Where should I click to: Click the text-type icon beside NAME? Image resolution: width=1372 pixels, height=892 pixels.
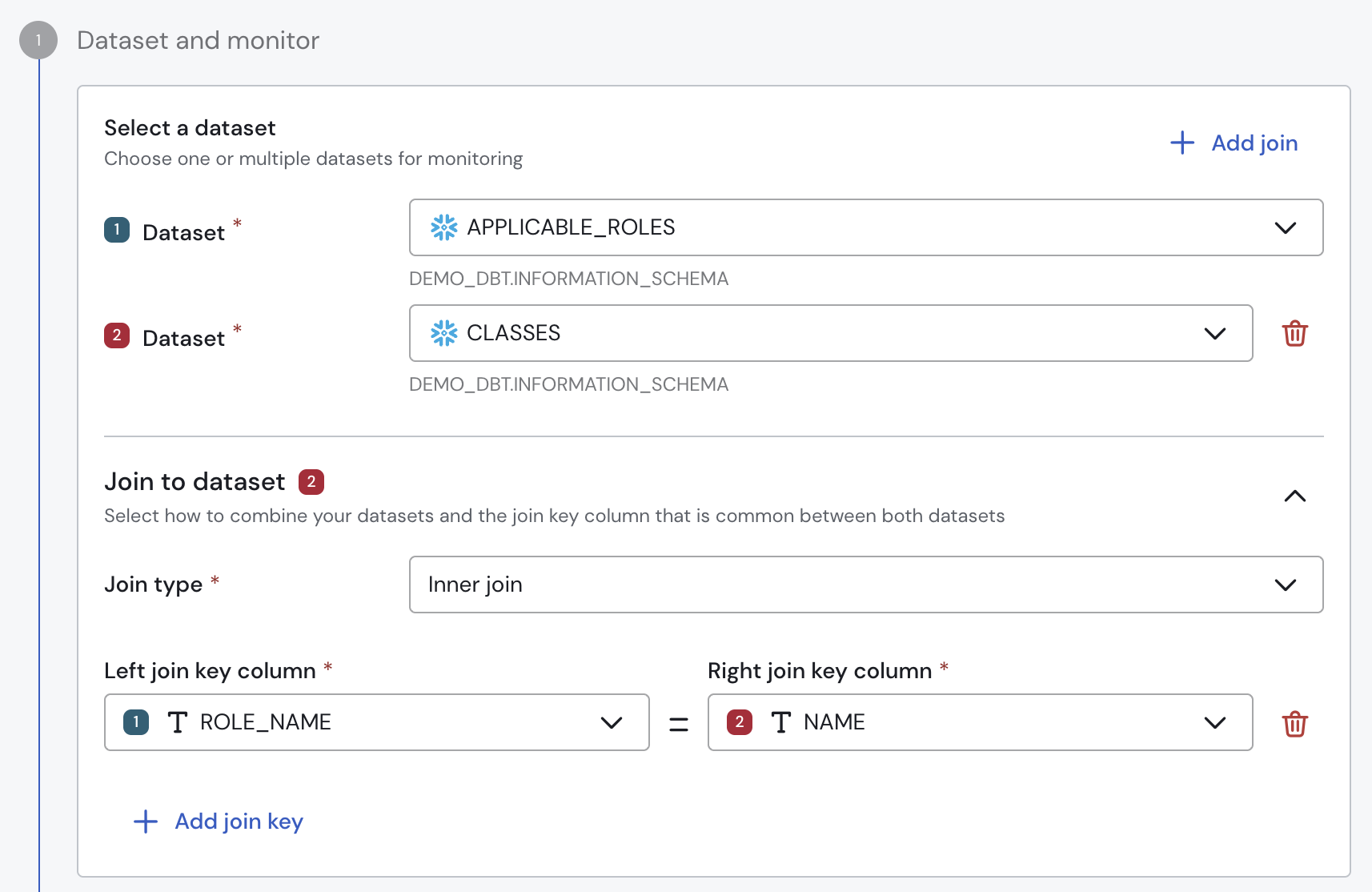coord(781,721)
